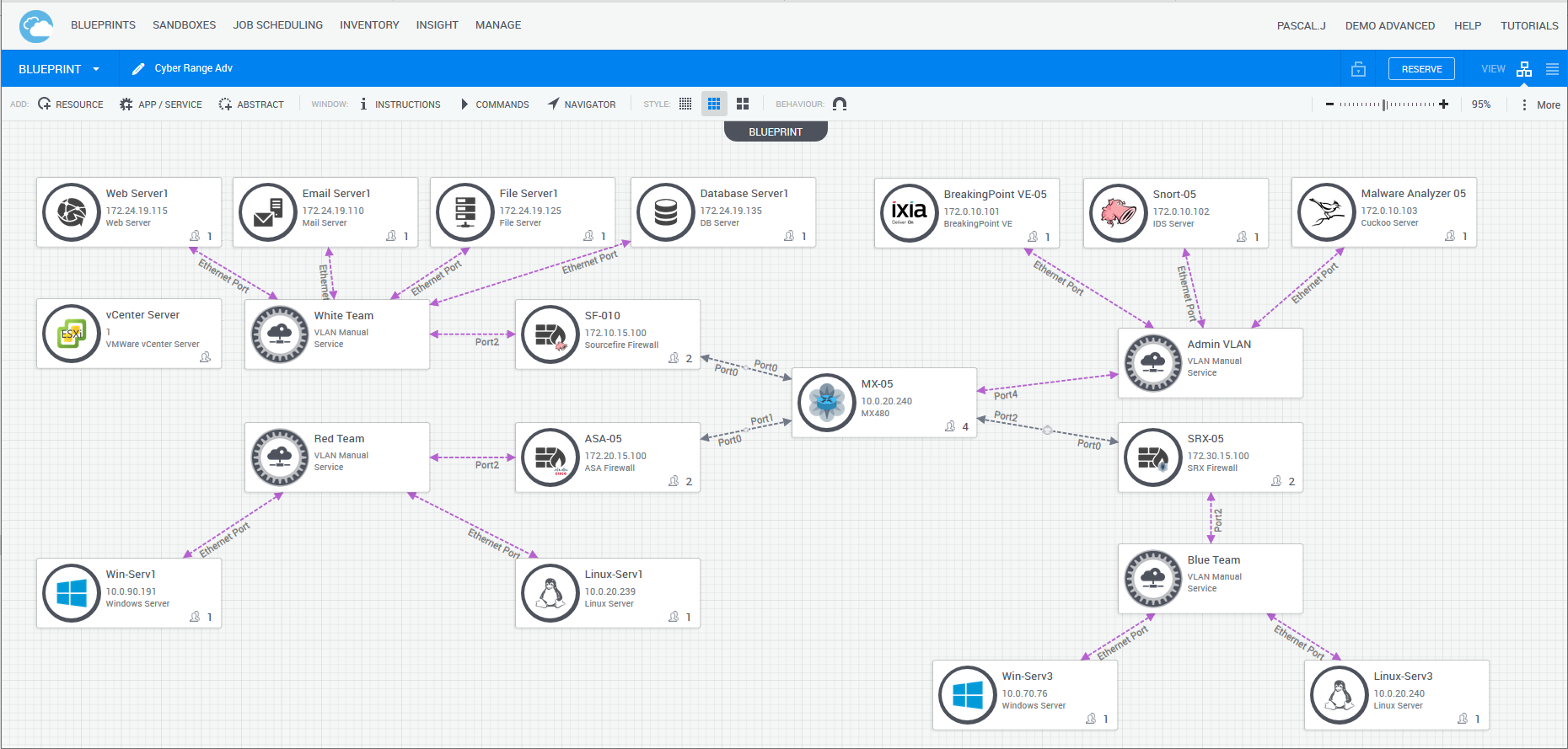Screen dimensions: 1568x749
Task: Click Web Server1 user count icon
Action: (x=195, y=236)
